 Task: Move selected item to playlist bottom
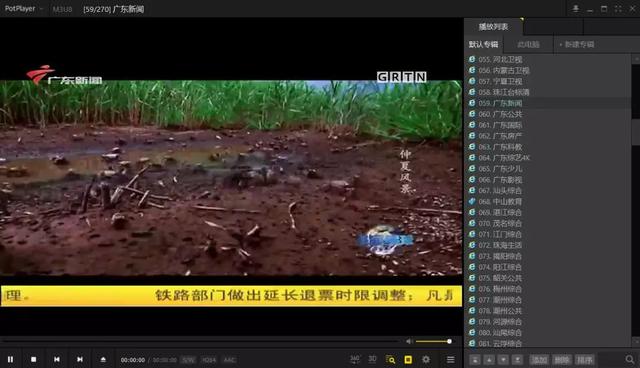pyautogui.click(x=518, y=359)
